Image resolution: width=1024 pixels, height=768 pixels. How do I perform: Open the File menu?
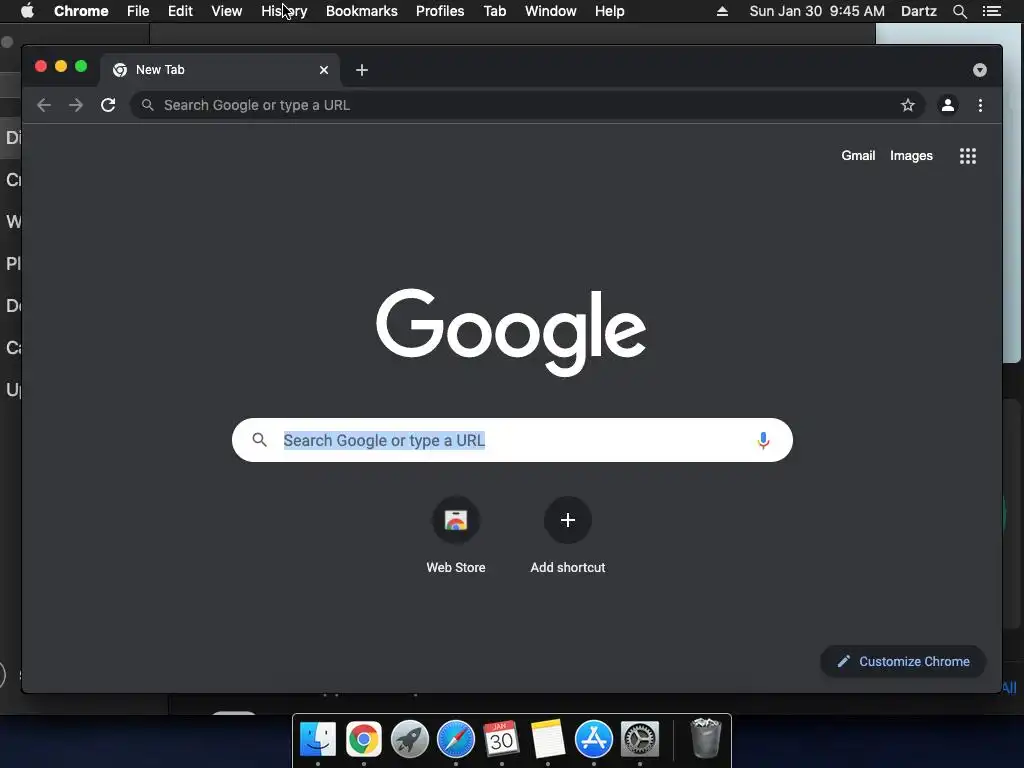(138, 11)
